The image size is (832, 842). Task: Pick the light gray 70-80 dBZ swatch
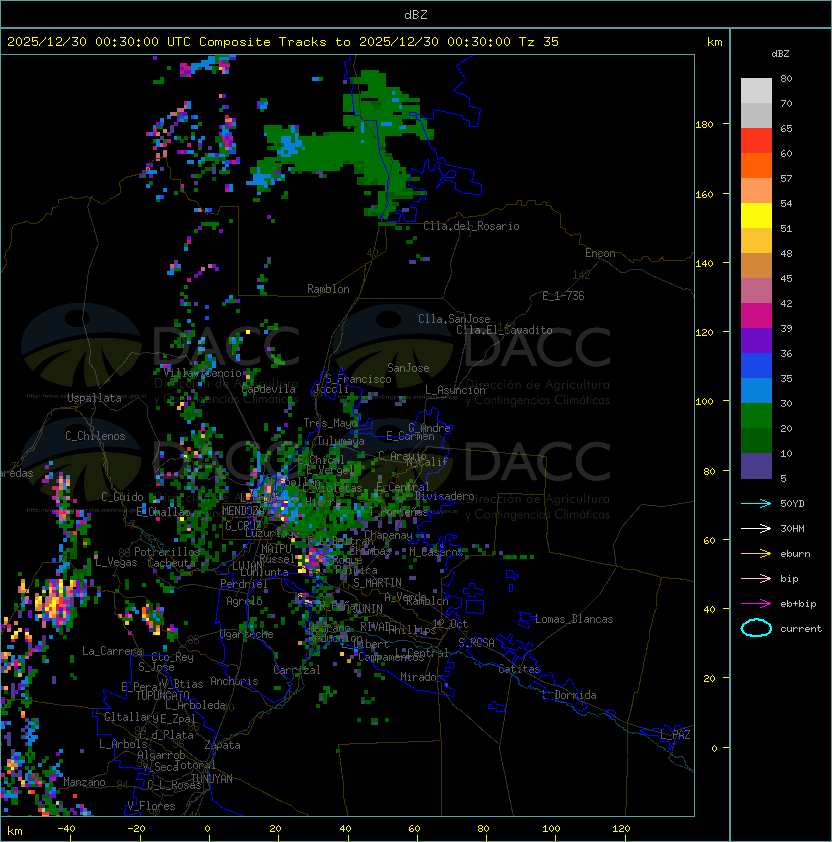pos(756,90)
